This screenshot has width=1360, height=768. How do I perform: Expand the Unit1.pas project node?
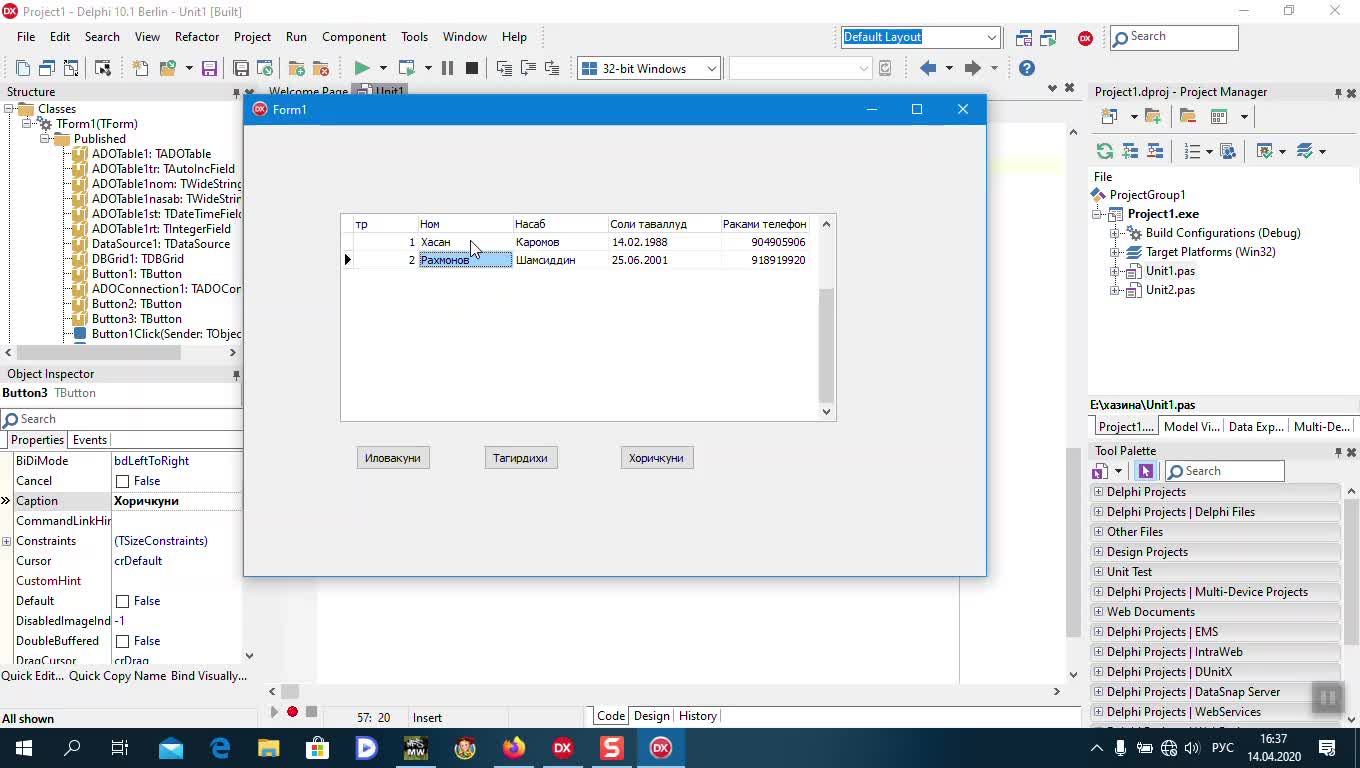coord(1115,271)
